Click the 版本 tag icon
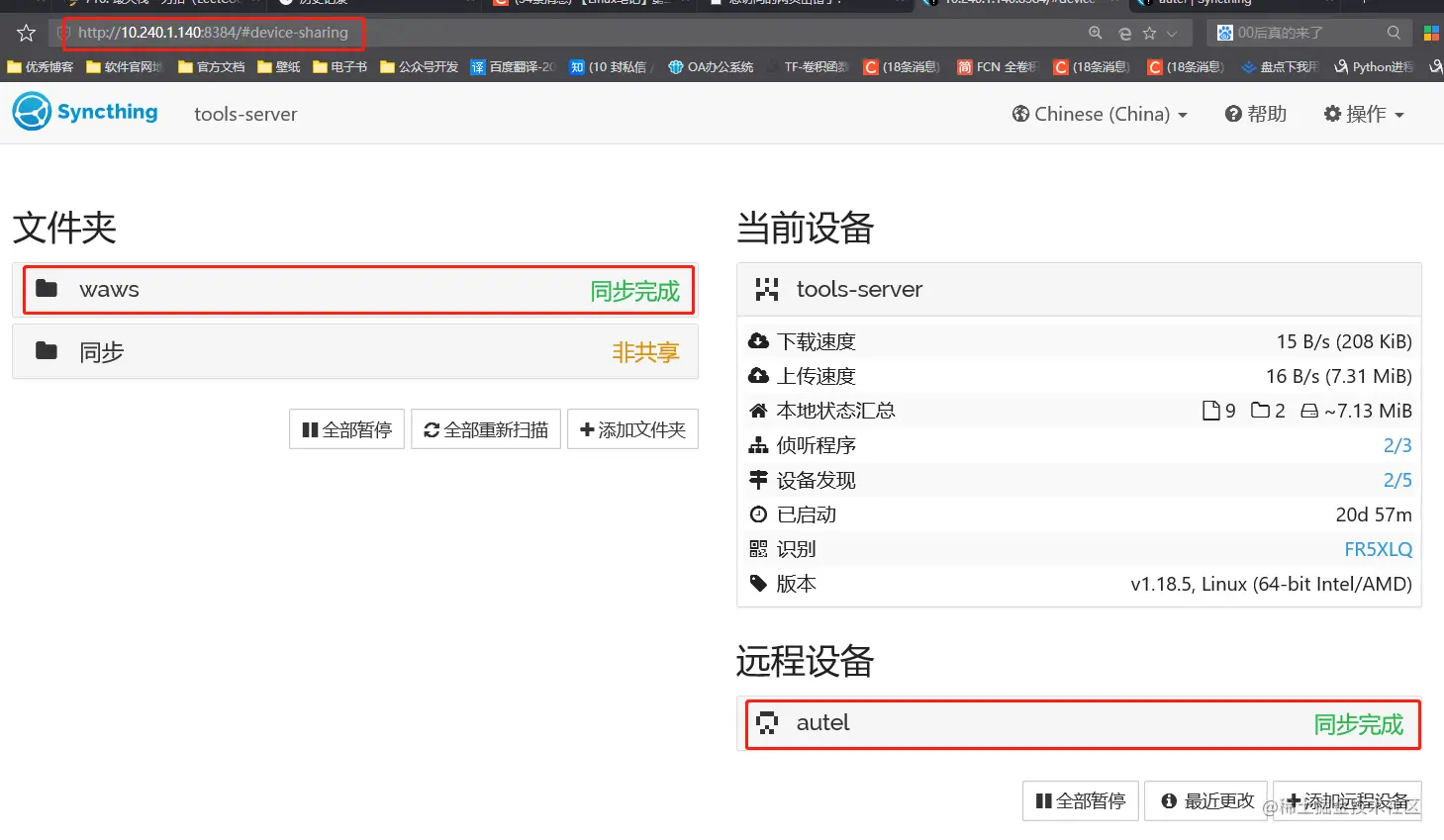Viewport: 1444px width, 840px height. click(759, 584)
